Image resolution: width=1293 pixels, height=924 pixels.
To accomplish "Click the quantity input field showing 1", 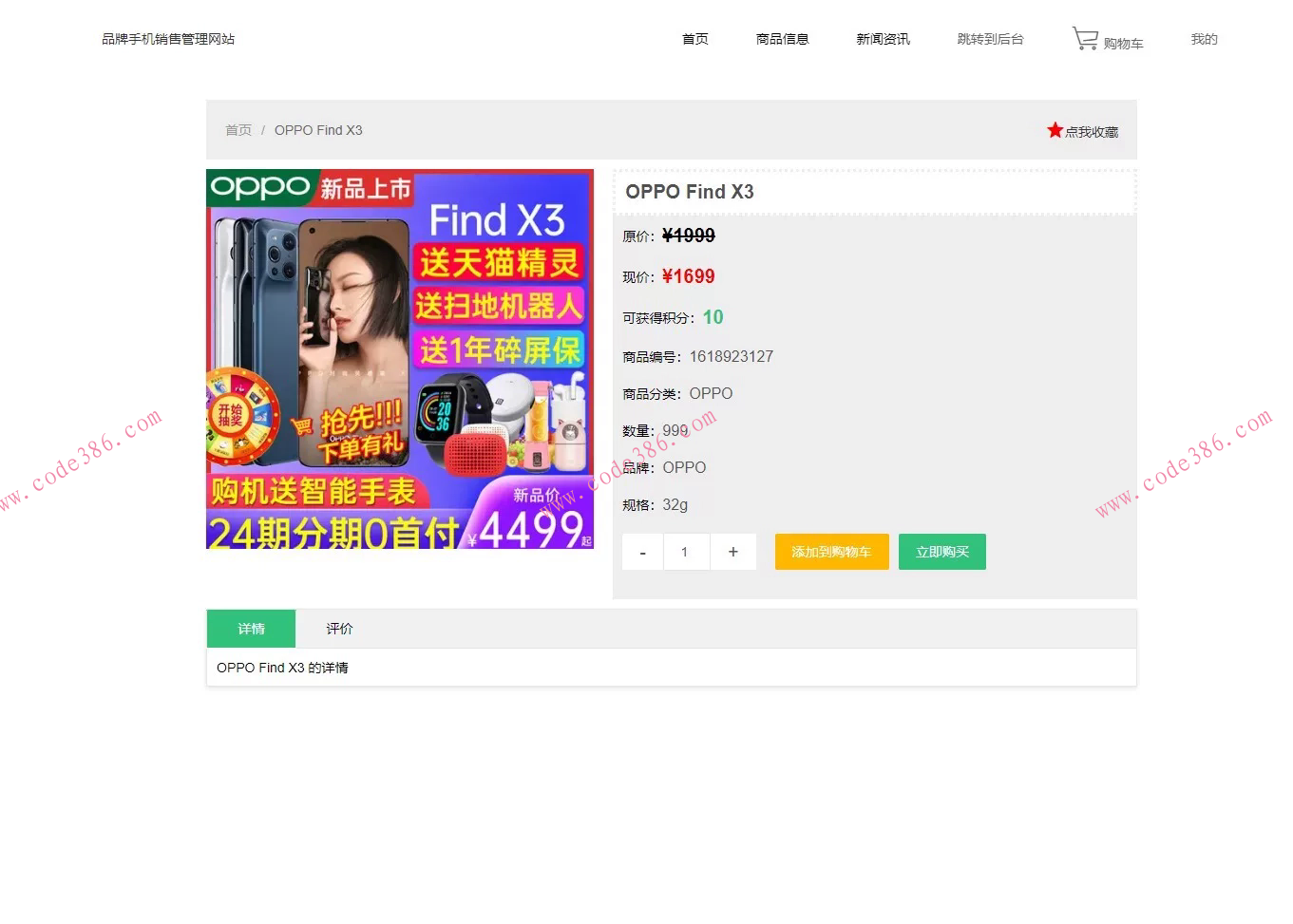I will [686, 552].
